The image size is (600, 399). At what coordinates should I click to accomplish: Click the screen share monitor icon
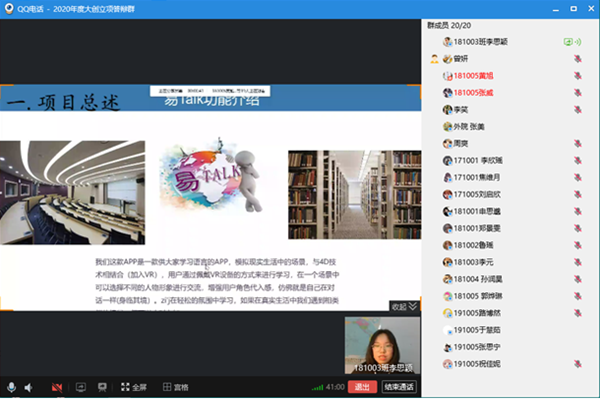[x=81, y=387]
